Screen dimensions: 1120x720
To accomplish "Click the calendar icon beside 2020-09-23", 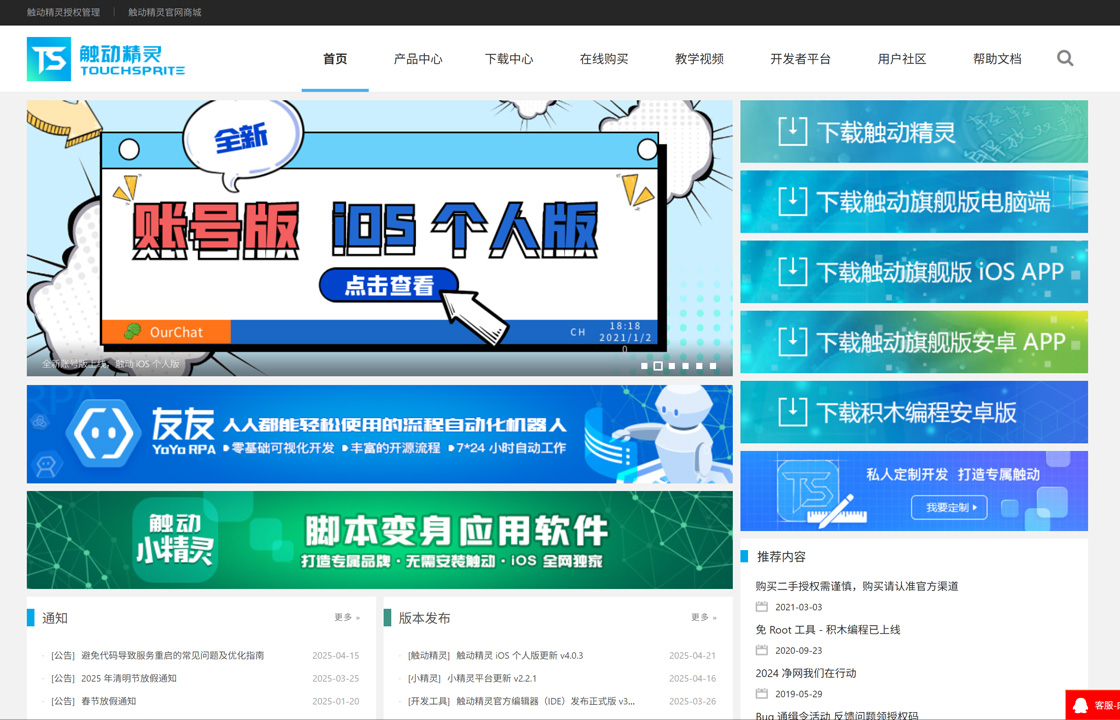I will click(x=761, y=651).
